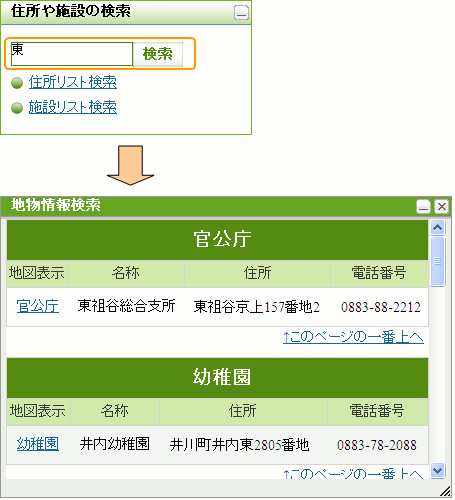This screenshot has height=500, width=455.
Task: Show 官公庁 map link for 東祖谷総合支所
Action: (38, 306)
